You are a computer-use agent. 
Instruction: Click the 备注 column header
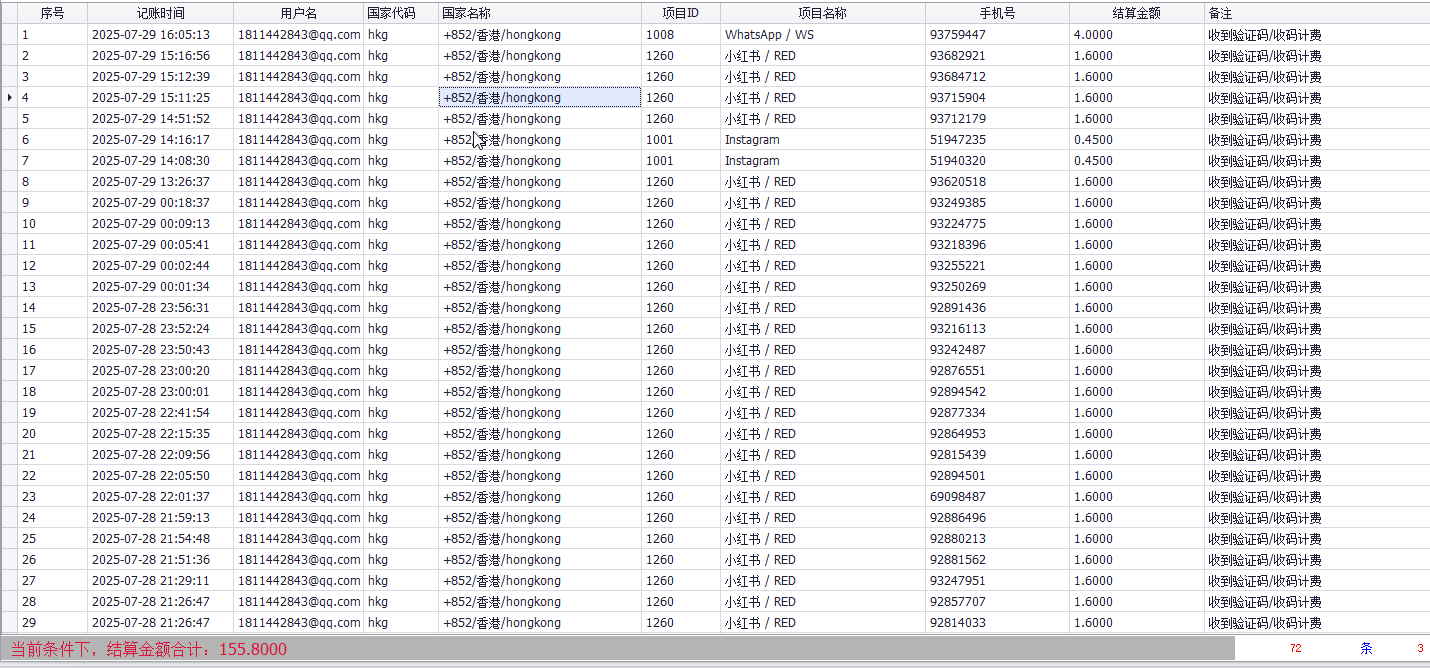[1317, 13]
